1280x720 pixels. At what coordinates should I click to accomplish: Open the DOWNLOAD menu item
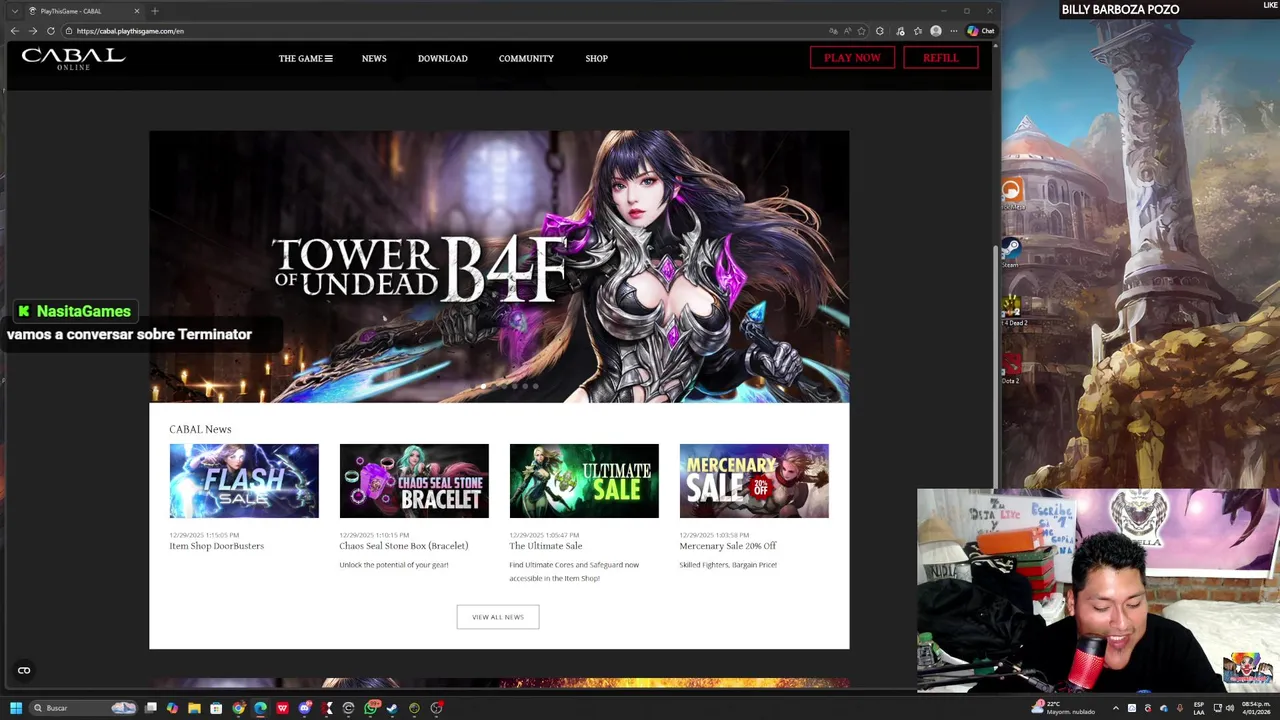(442, 58)
